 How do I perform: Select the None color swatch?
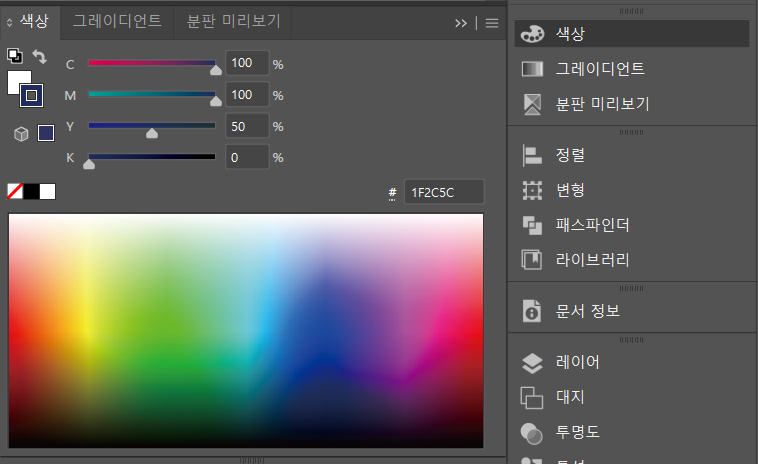(15, 191)
